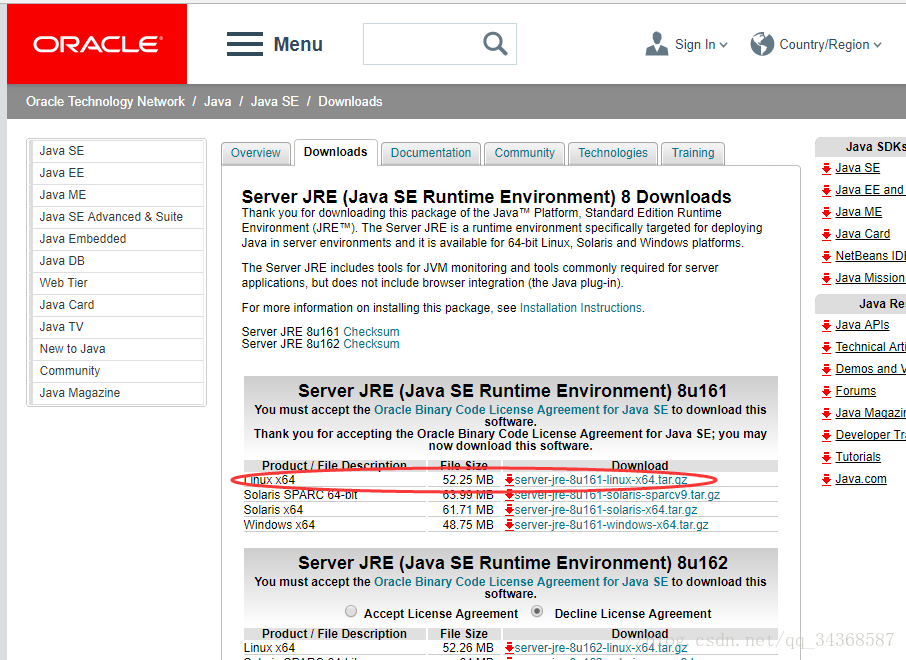Open the Documentation tab

pyautogui.click(x=431, y=153)
